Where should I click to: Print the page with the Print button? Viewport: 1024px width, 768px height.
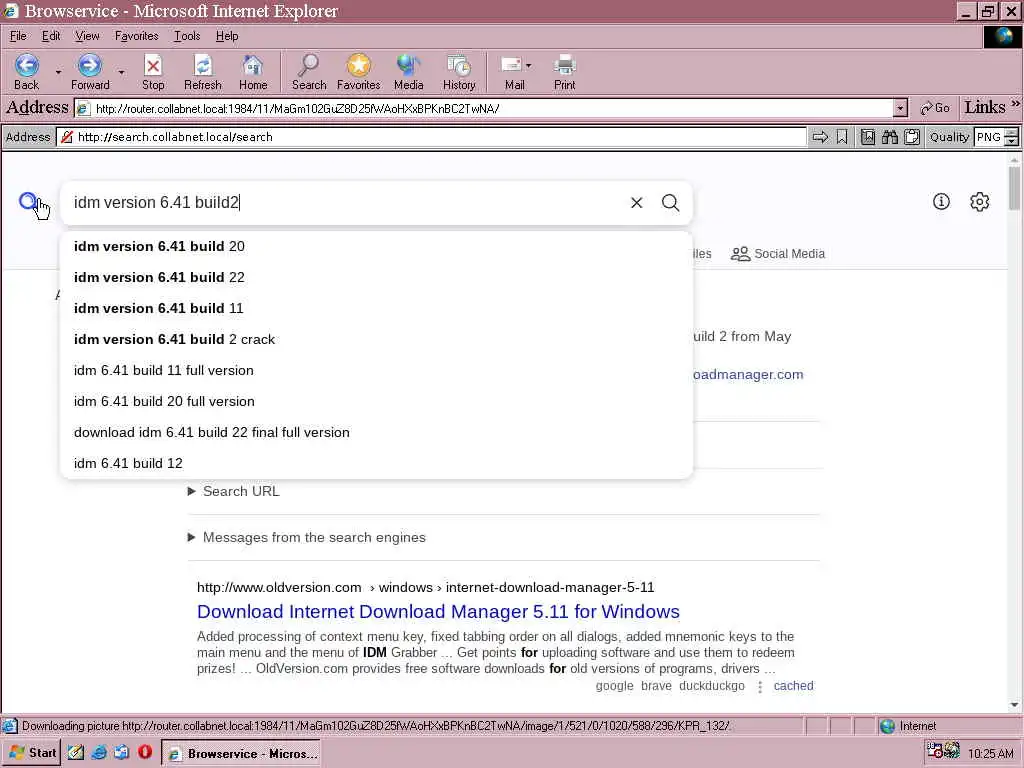click(x=565, y=72)
